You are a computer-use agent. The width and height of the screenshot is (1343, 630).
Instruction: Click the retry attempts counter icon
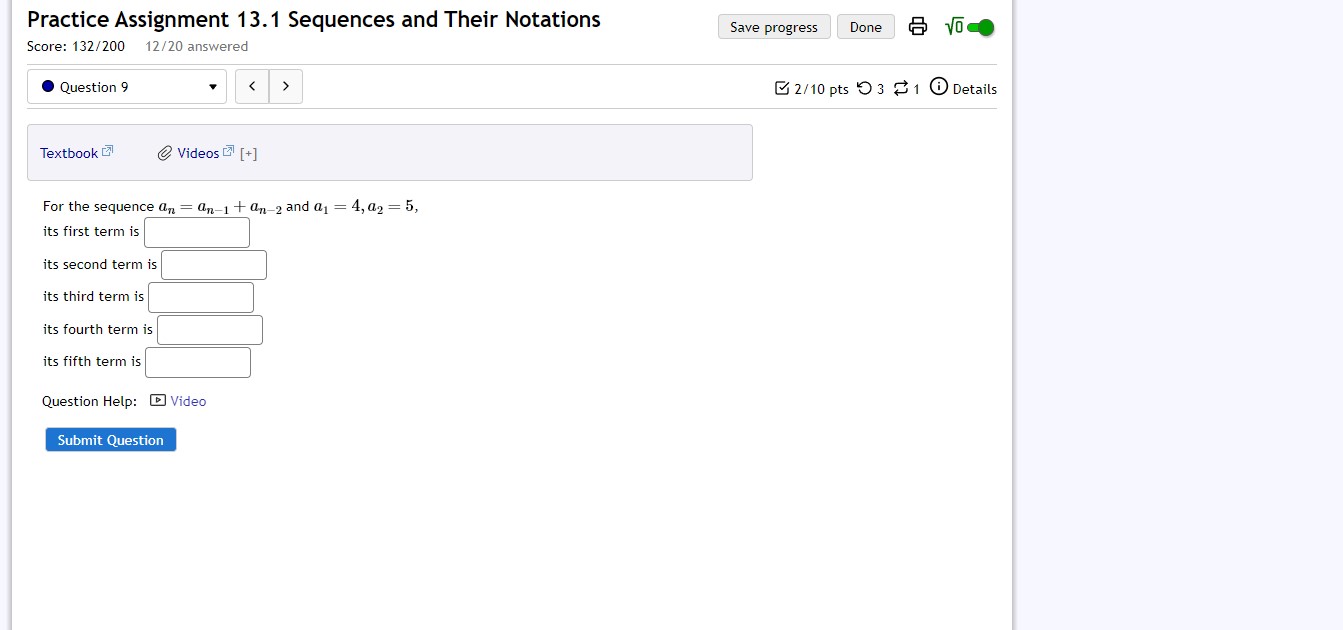866,88
